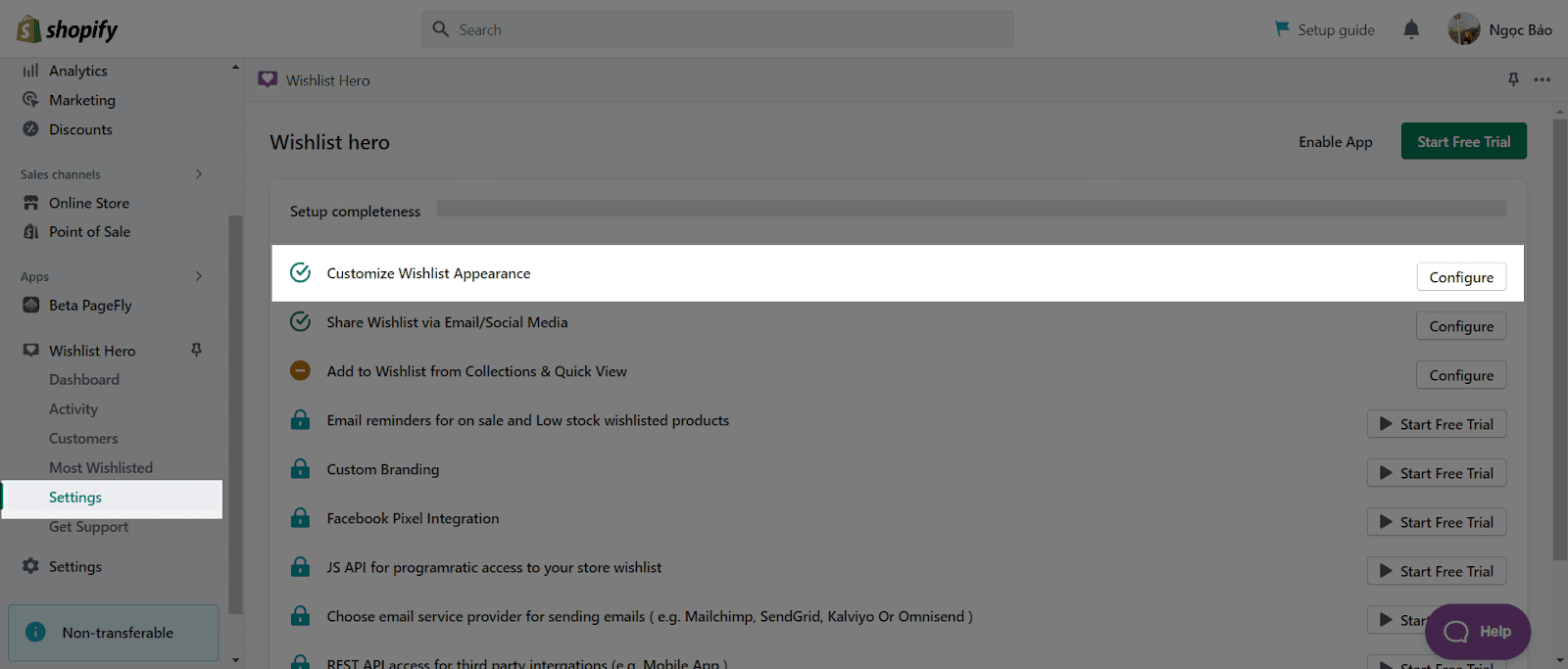
Task: Open the Ngọc Bảo profile avatar
Action: (1464, 29)
